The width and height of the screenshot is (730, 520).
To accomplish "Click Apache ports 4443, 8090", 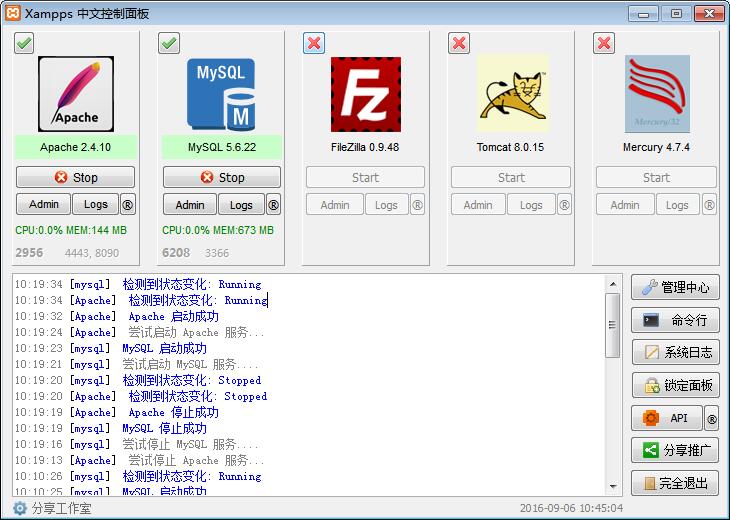I will pos(92,253).
